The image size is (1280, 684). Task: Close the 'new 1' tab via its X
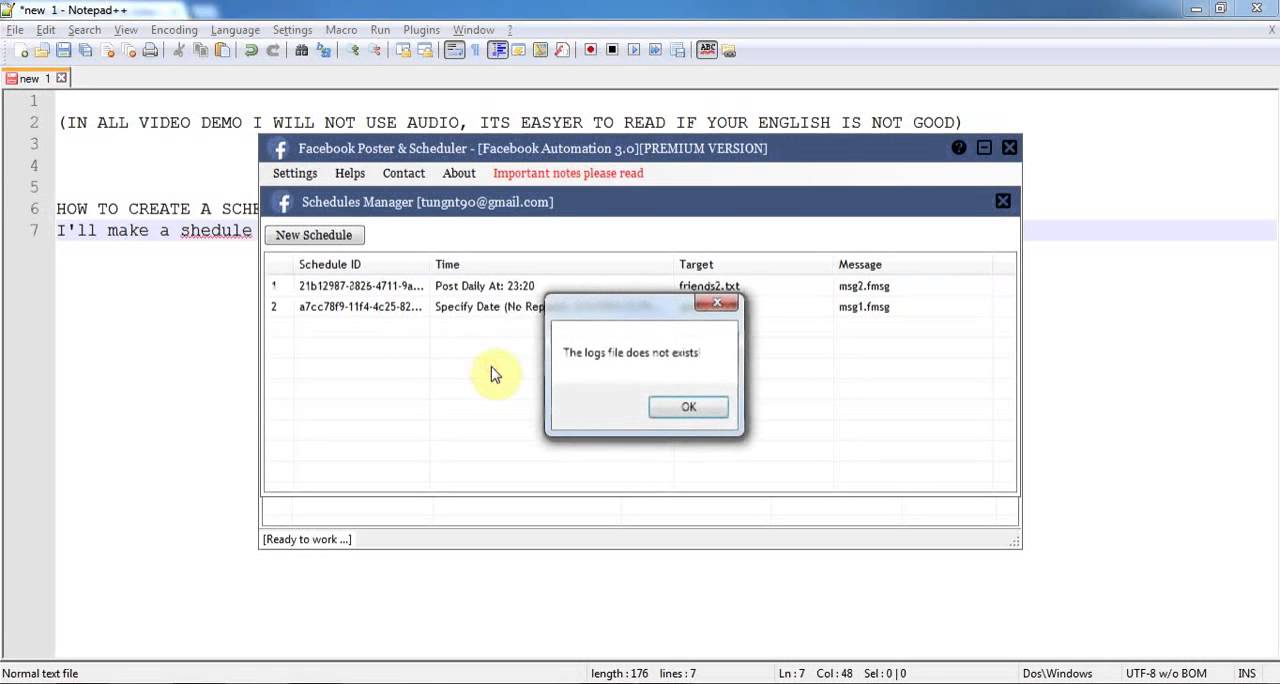61,78
